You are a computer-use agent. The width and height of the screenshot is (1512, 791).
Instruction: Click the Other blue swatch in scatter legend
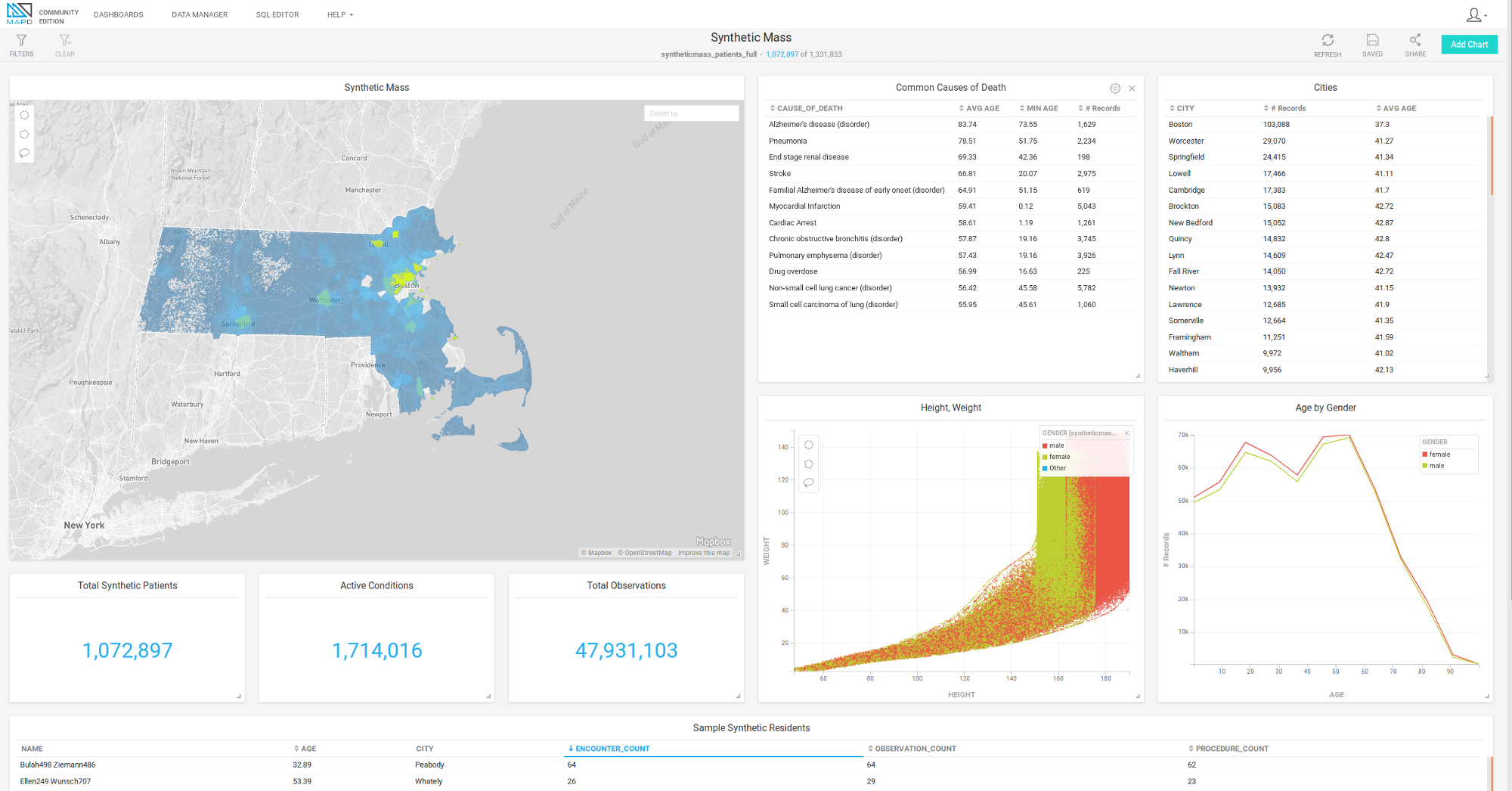(1045, 468)
